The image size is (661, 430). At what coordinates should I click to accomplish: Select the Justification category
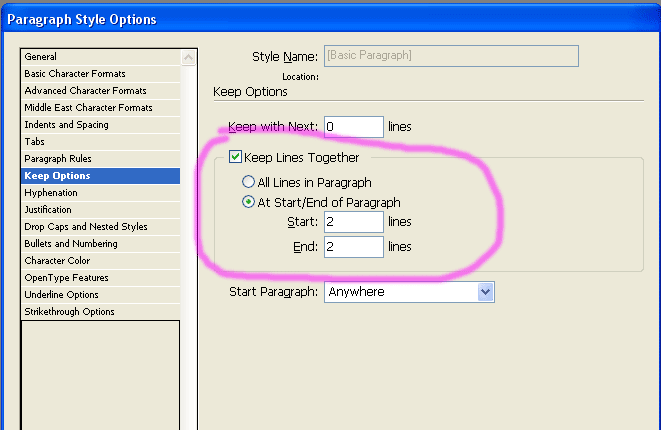[100, 210]
